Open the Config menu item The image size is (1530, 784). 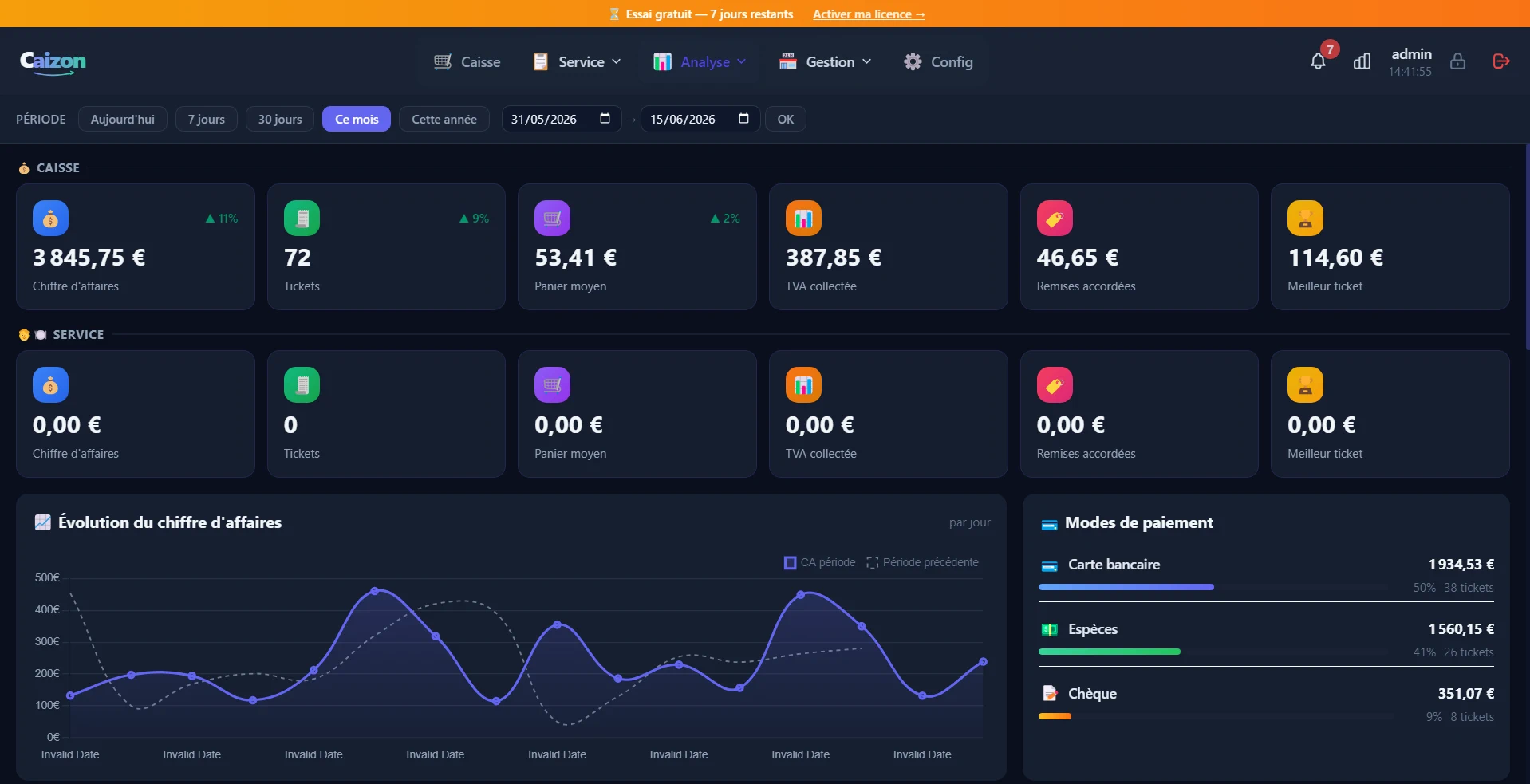938,61
